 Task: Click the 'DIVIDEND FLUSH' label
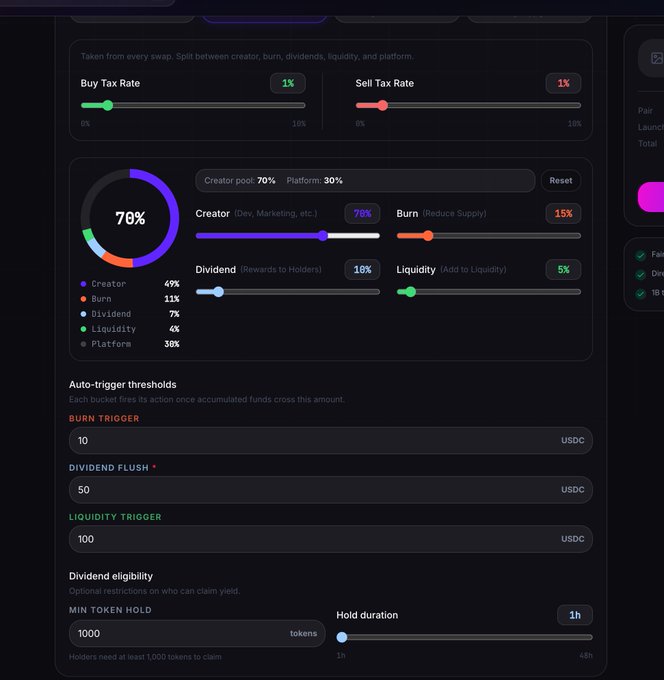(109, 468)
